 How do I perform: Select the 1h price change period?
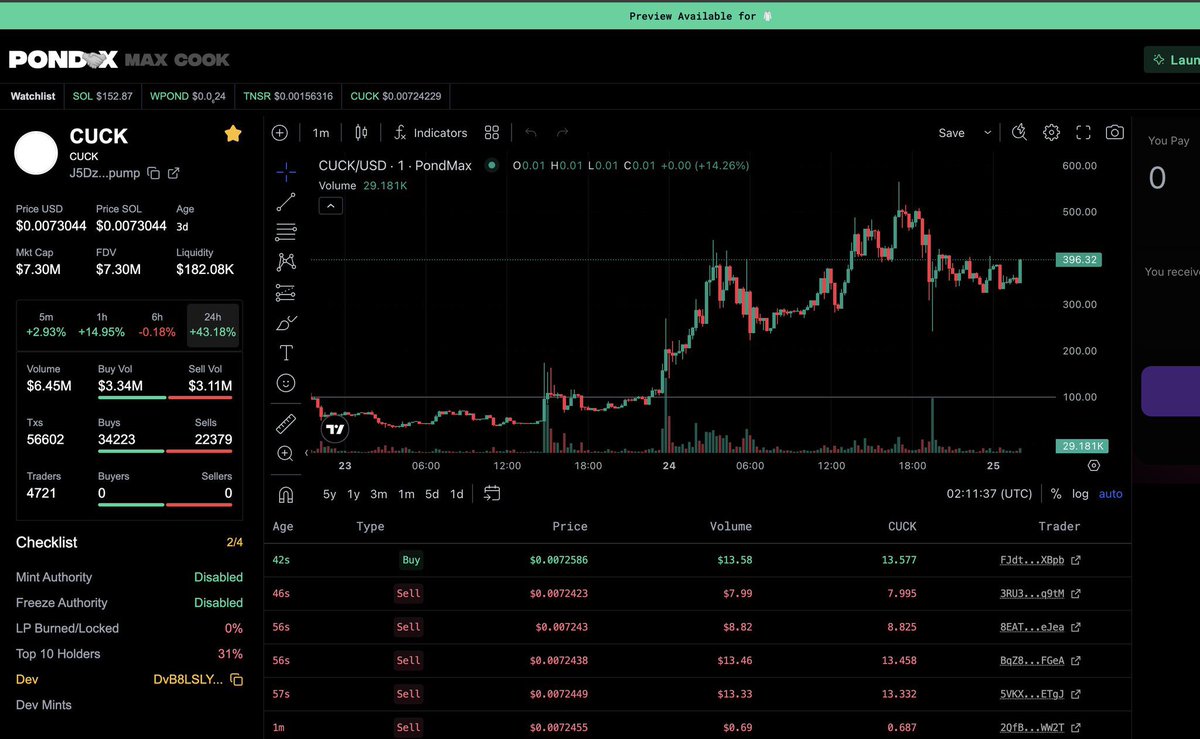point(102,325)
